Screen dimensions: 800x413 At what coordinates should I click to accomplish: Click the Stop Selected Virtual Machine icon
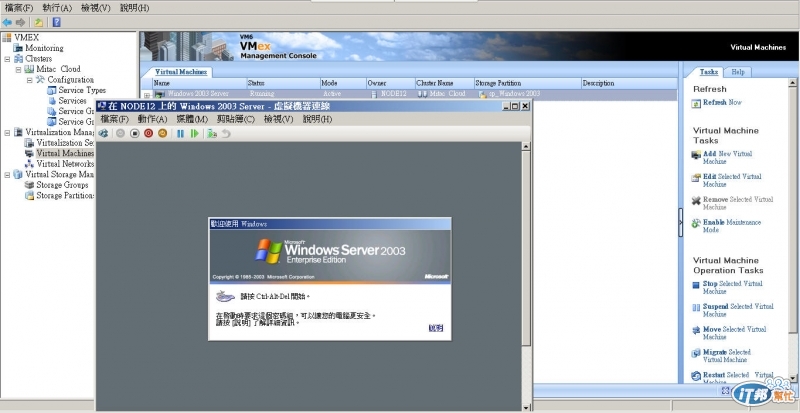tap(696, 285)
